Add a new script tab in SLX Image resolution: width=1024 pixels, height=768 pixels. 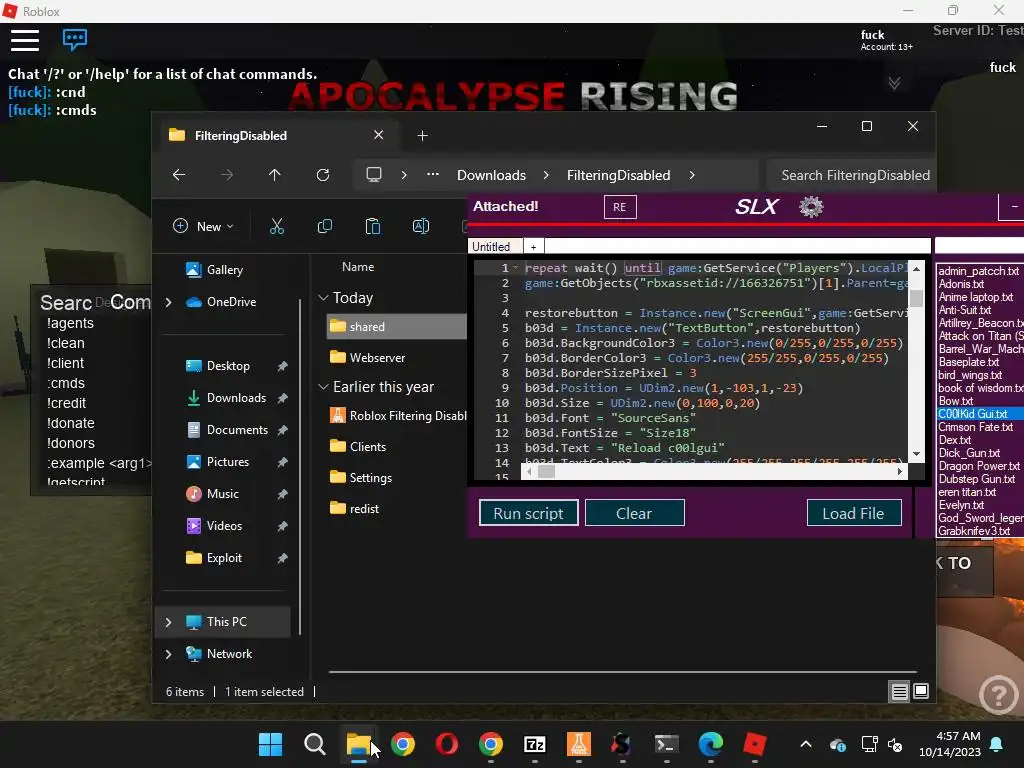click(x=534, y=246)
